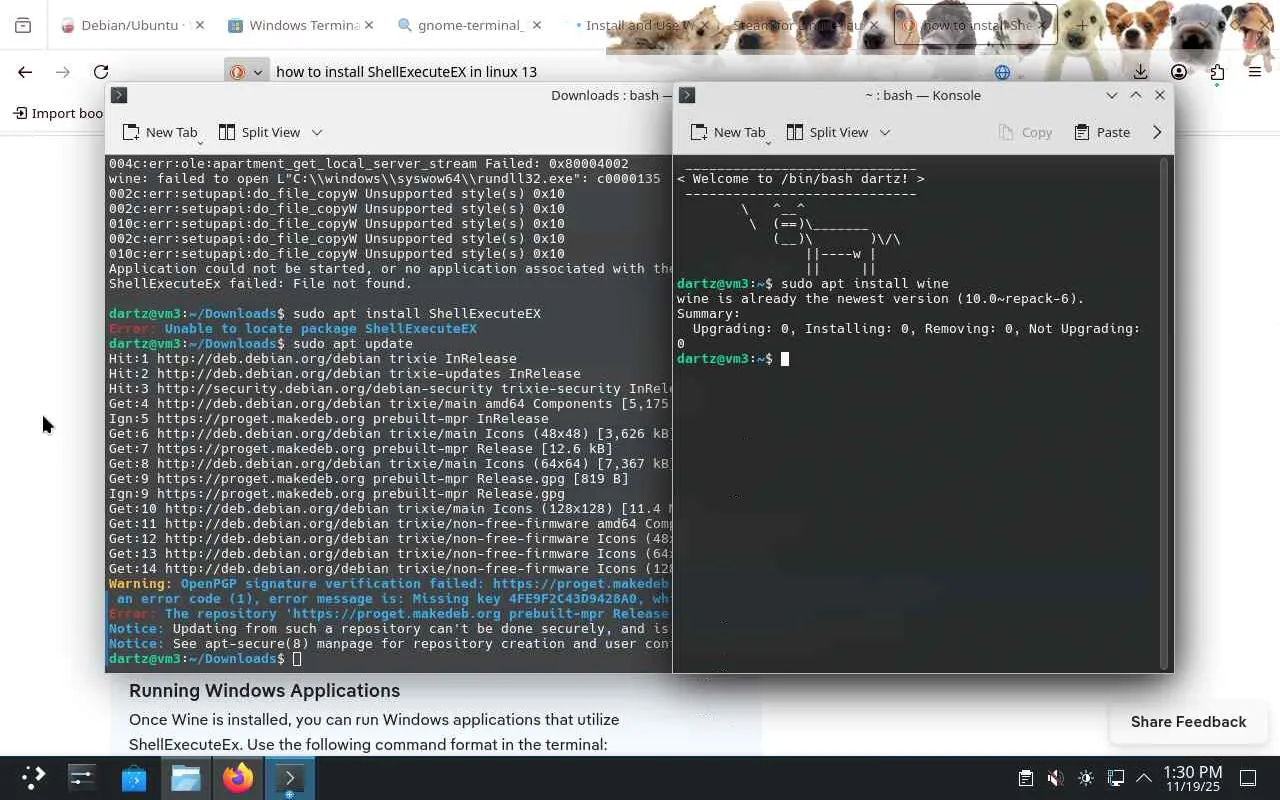Expand the search engine dropdown arrow
The height and width of the screenshot is (800, 1280).
point(258,72)
